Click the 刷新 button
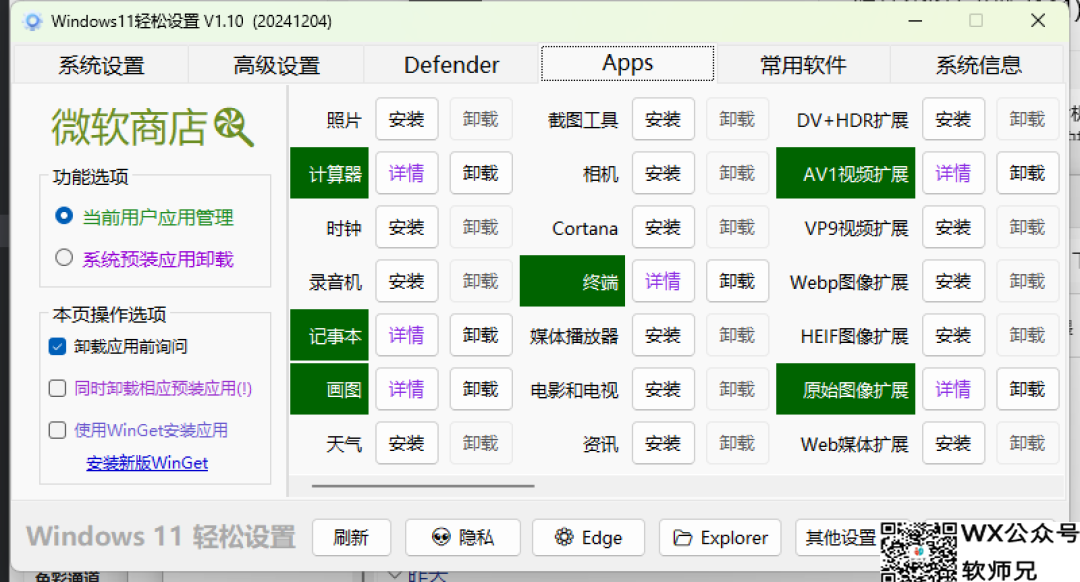1080x582 pixels. point(351,537)
